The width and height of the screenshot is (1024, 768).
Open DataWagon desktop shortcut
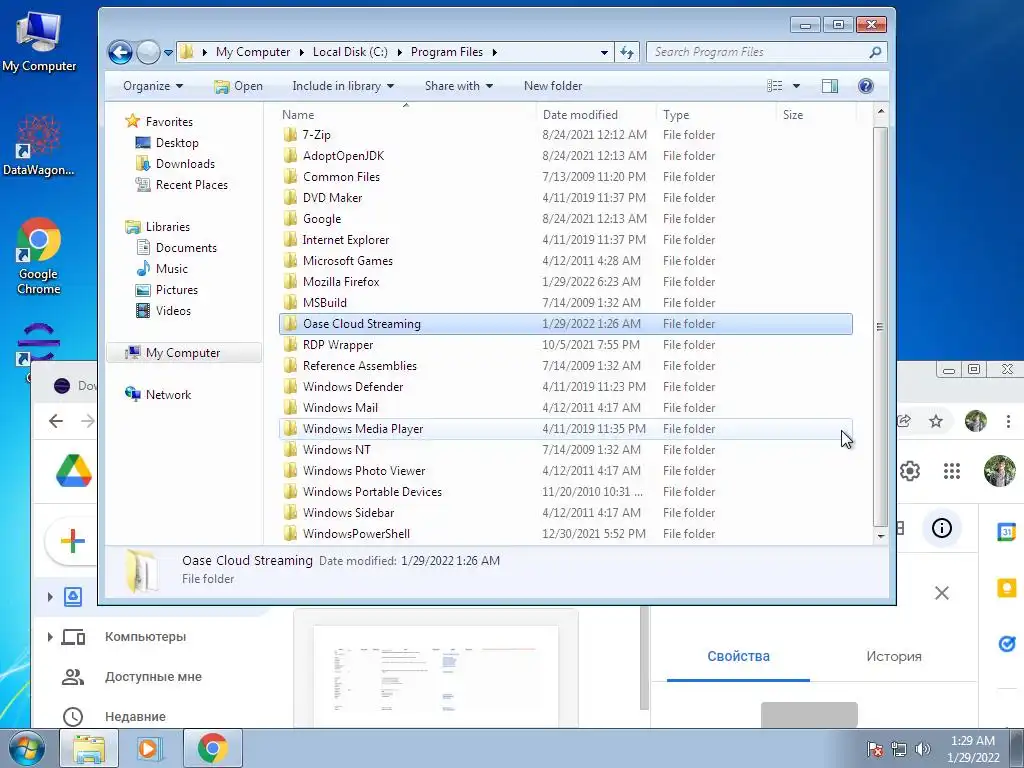pos(39,145)
